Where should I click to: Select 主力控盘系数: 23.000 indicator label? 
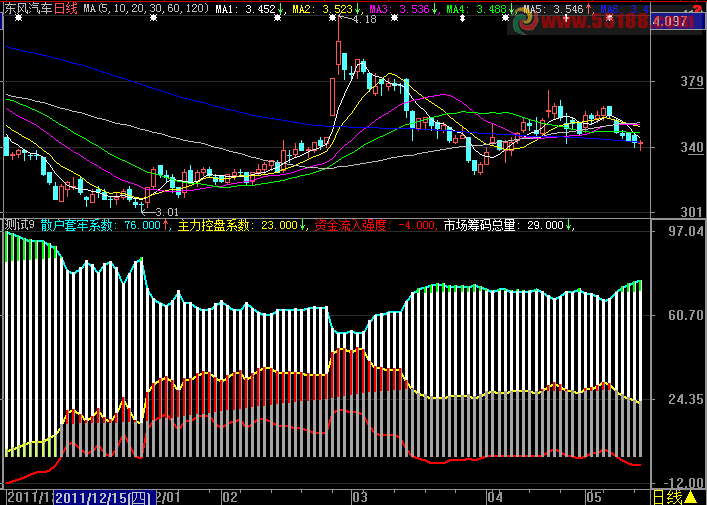pyautogui.click(x=242, y=225)
